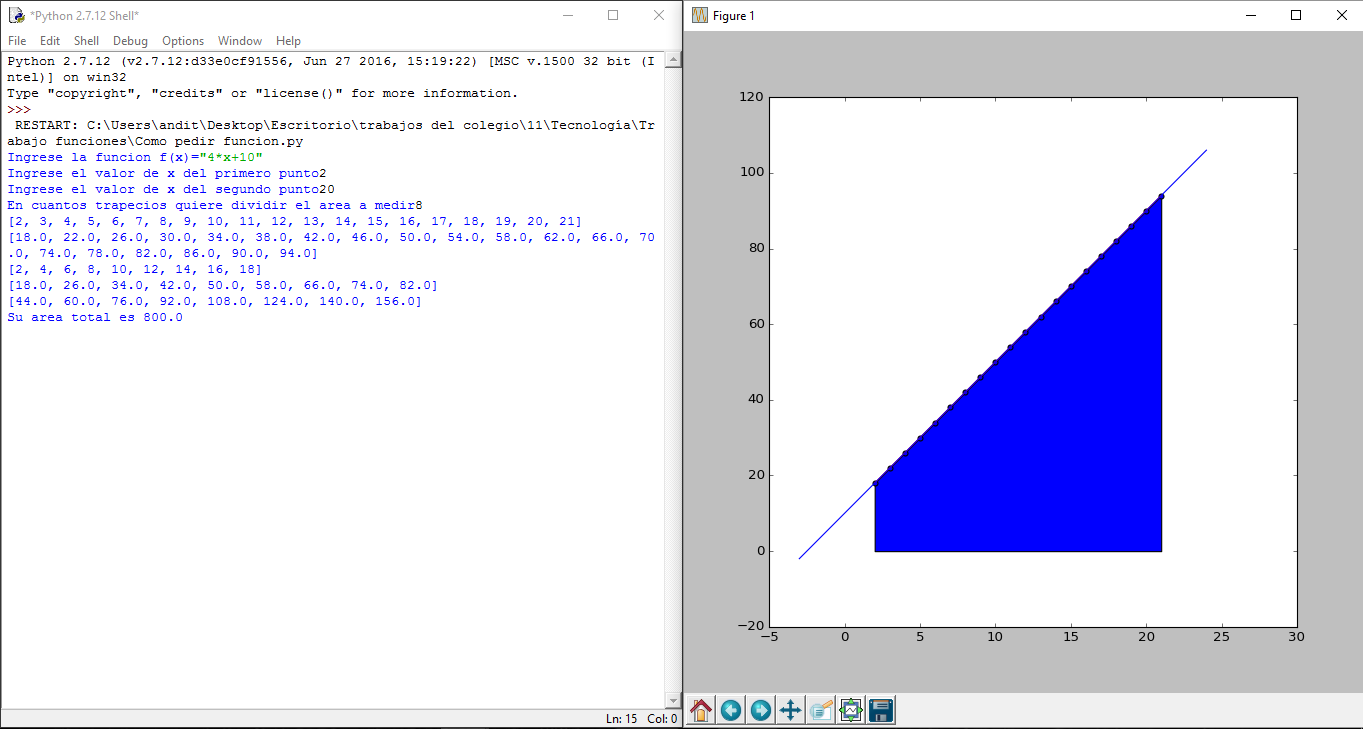This screenshot has width=1363, height=729.
Task: Click the Figure 1 window title text
Action: pyautogui.click(x=734, y=16)
